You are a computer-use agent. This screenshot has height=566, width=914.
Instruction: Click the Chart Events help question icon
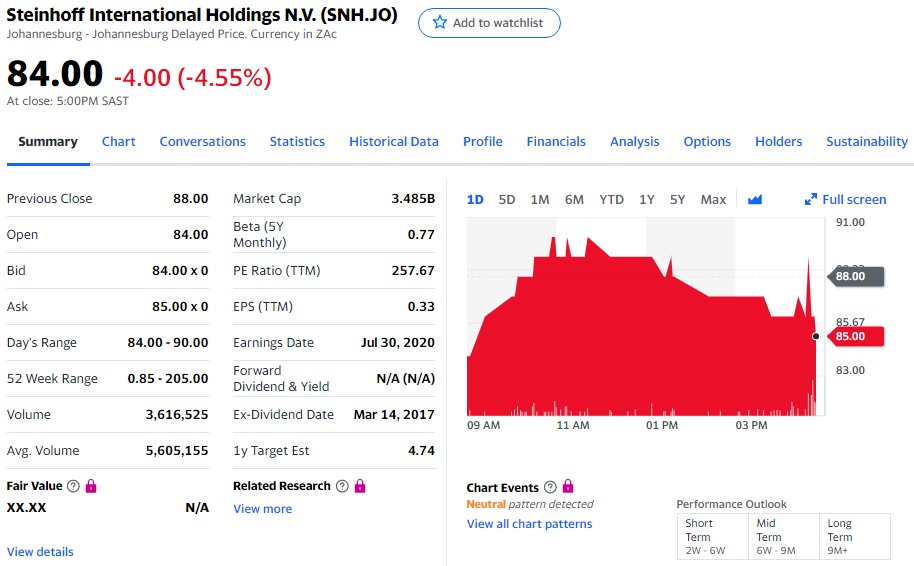click(550, 487)
